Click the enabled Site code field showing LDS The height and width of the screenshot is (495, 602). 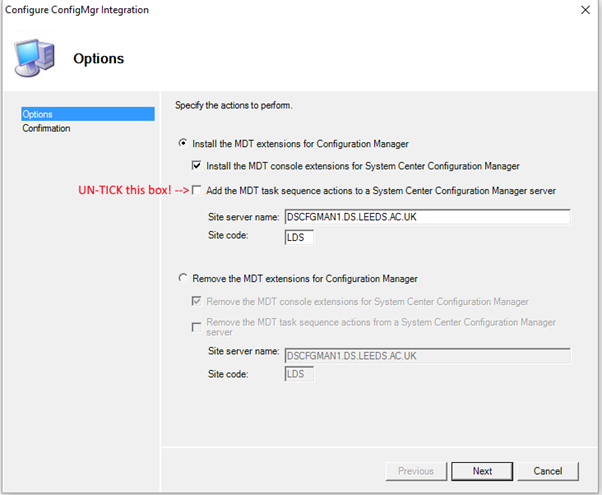click(299, 237)
